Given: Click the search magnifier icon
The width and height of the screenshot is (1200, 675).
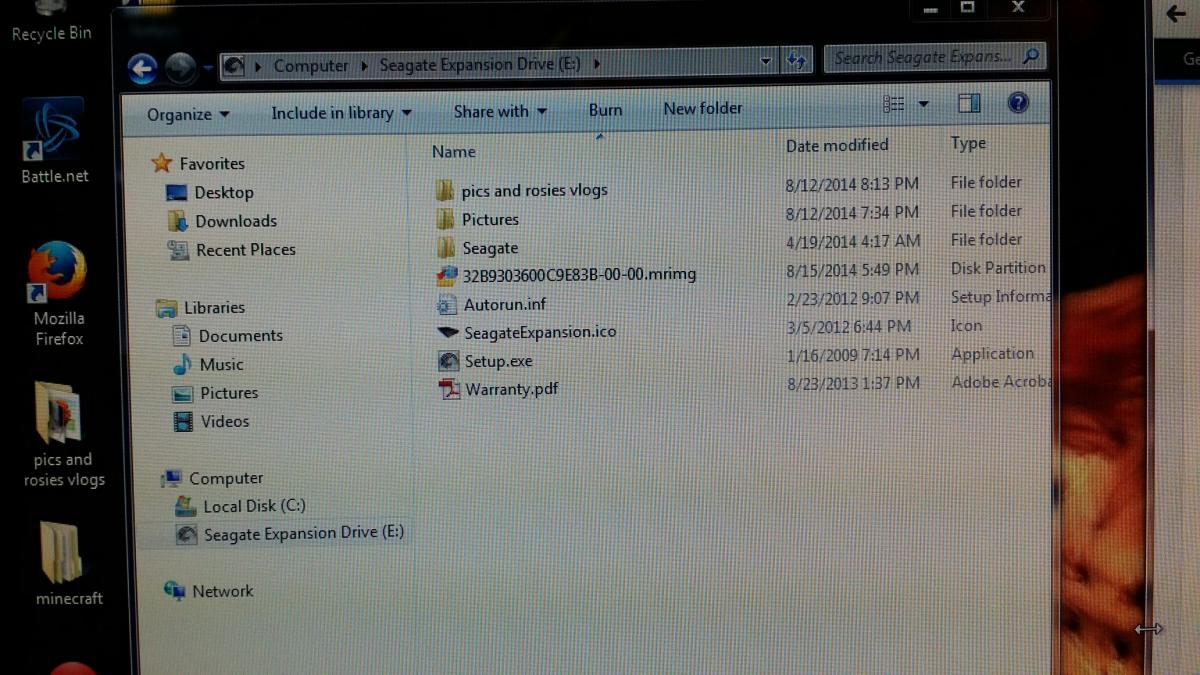Looking at the screenshot, I should click(x=1032, y=56).
